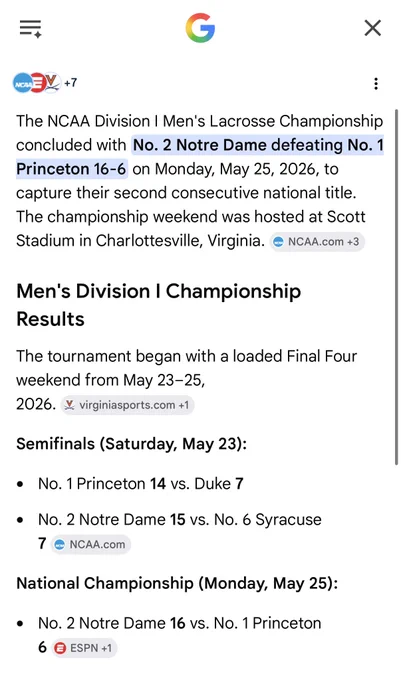The height and width of the screenshot is (680, 401).
Task: Expand the +7 additional sources
Action: tap(71, 82)
